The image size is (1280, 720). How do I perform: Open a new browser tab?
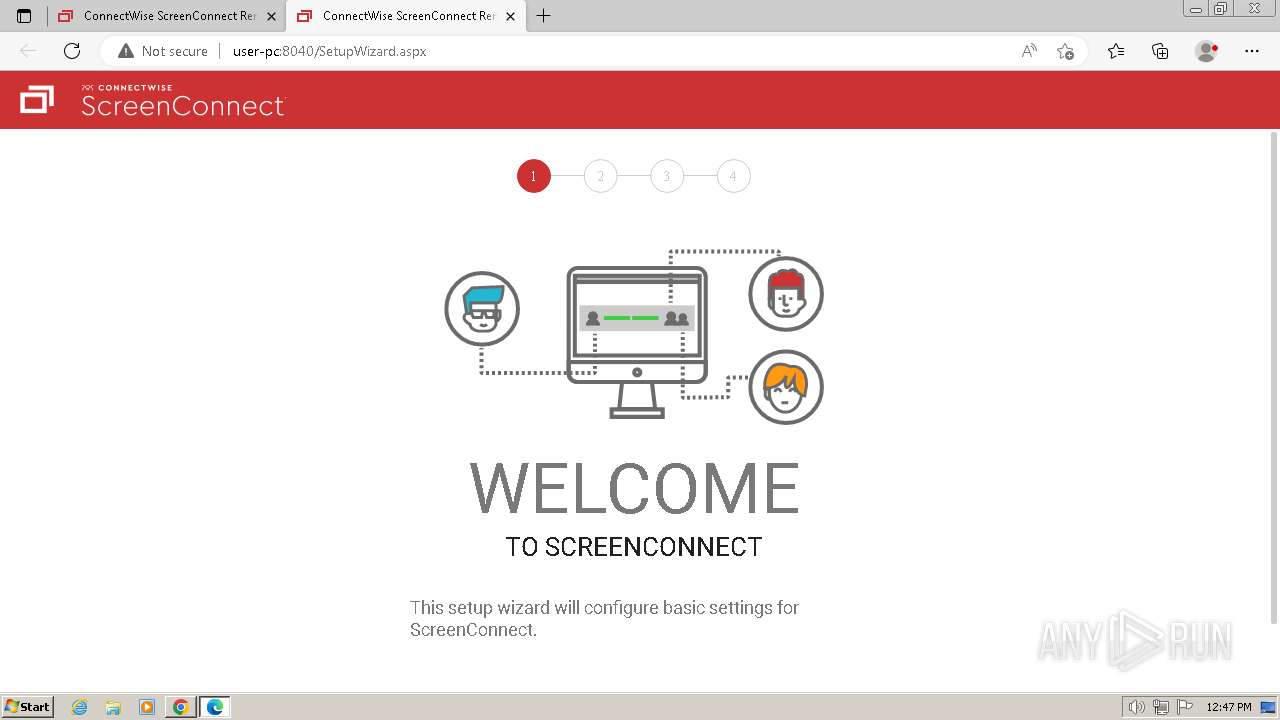(543, 16)
